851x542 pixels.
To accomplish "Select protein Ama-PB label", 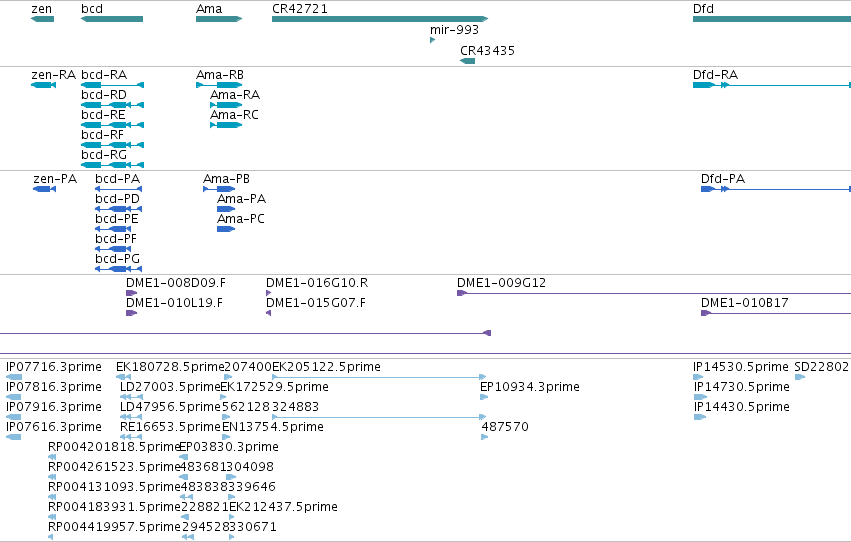I will coord(226,179).
